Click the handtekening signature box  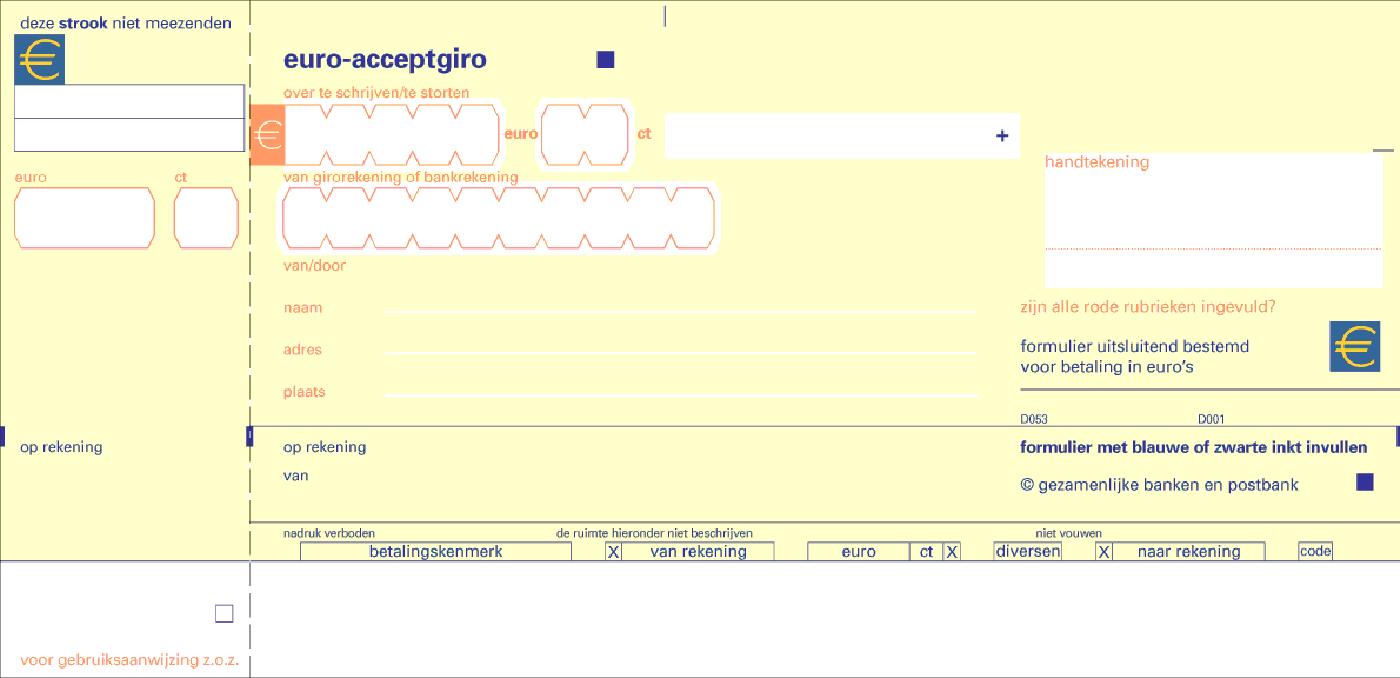[x=1213, y=220]
